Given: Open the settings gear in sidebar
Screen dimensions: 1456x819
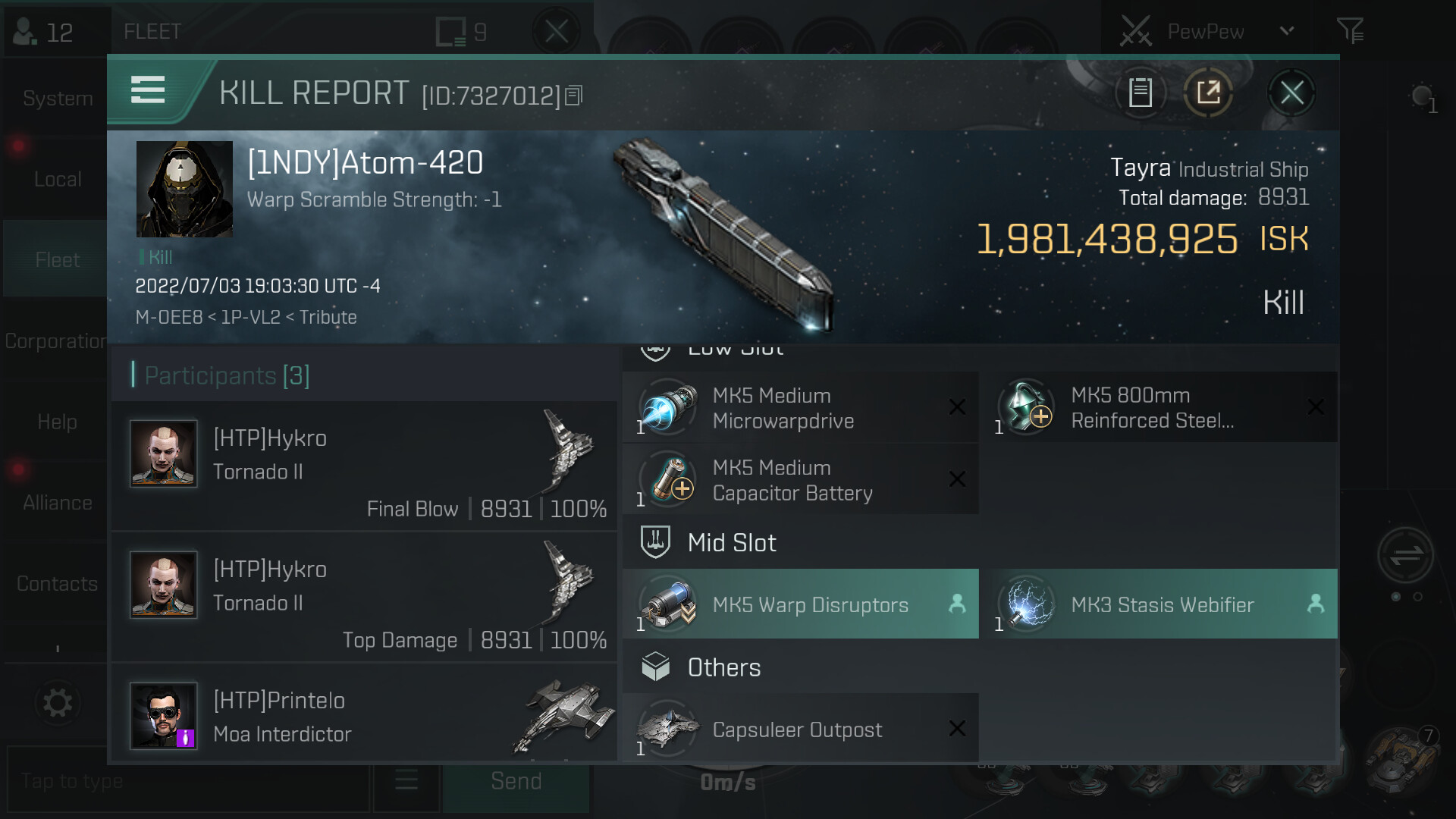Looking at the screenshot, I should pos(58,703).
